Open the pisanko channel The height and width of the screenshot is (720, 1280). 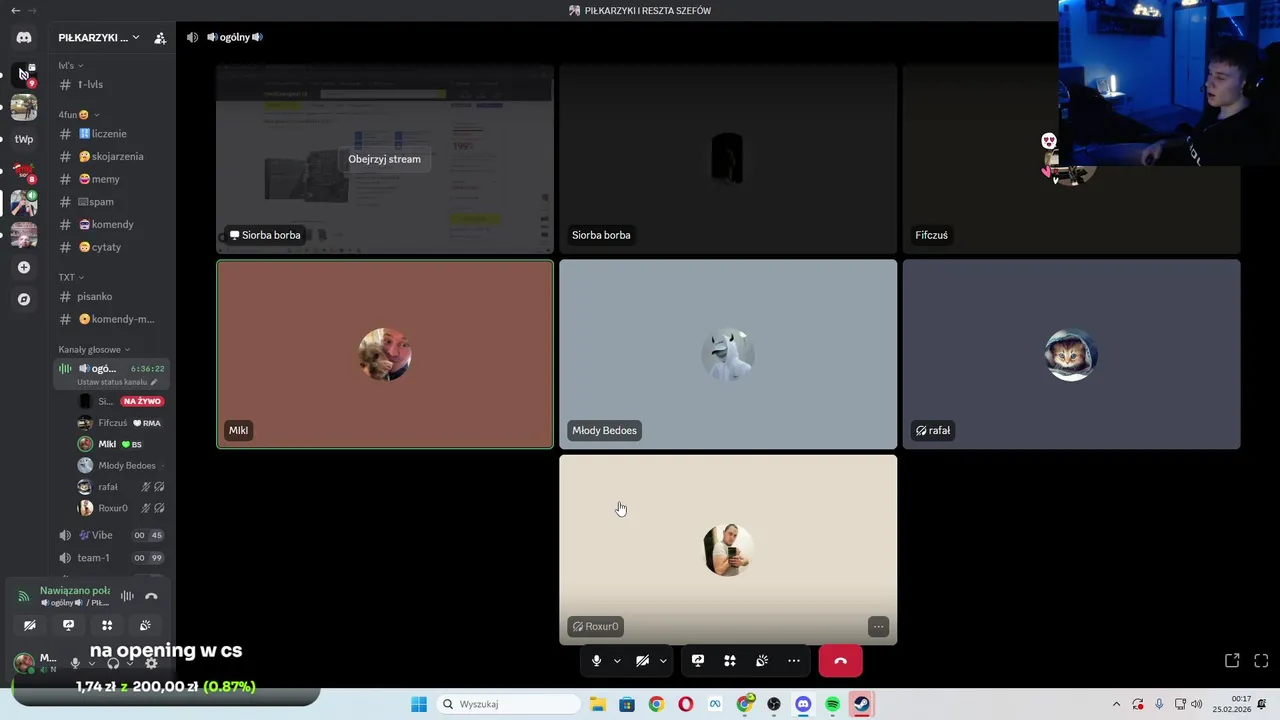[x=111, y=297]
